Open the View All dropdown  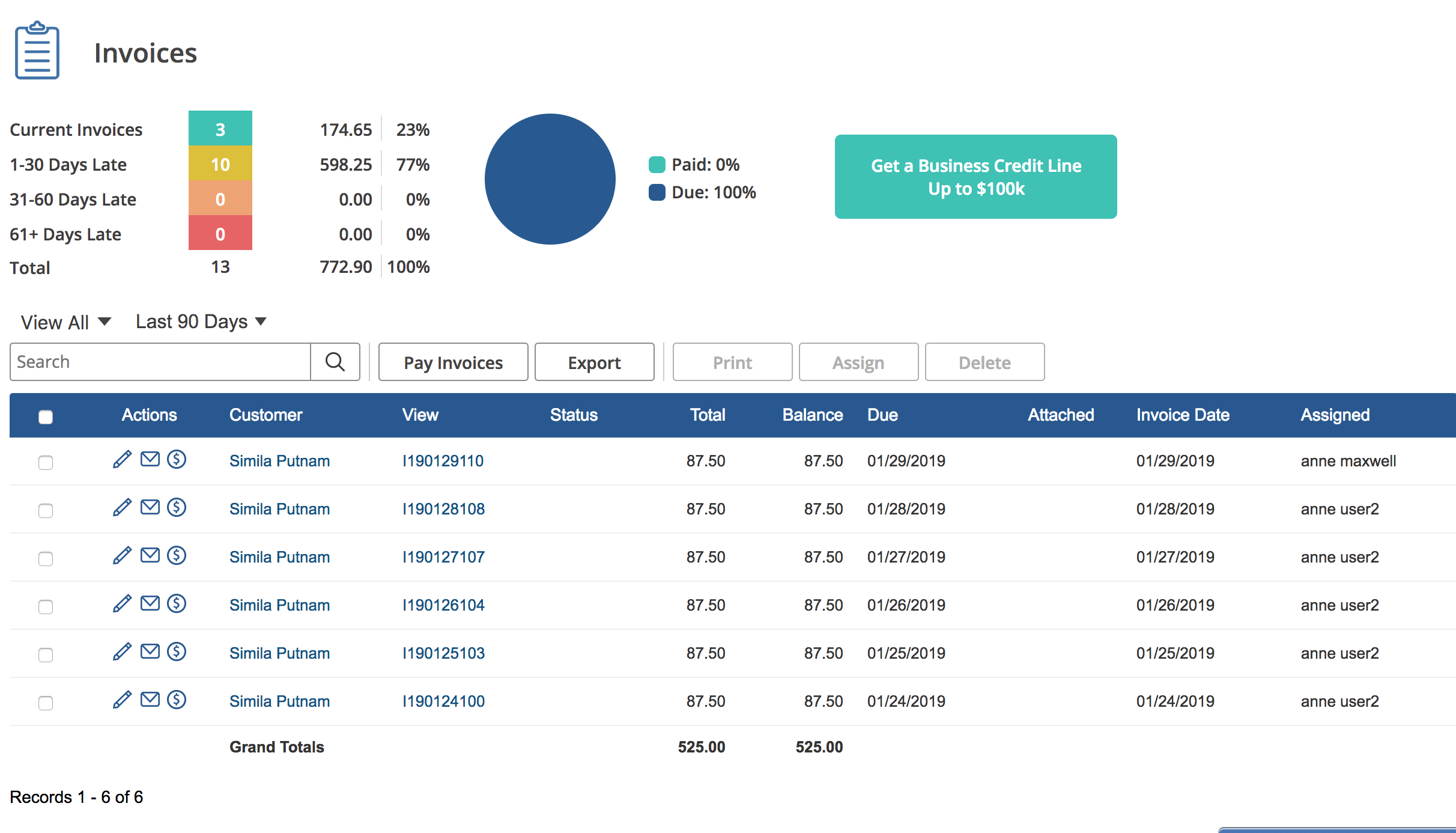tap(64, 322)
